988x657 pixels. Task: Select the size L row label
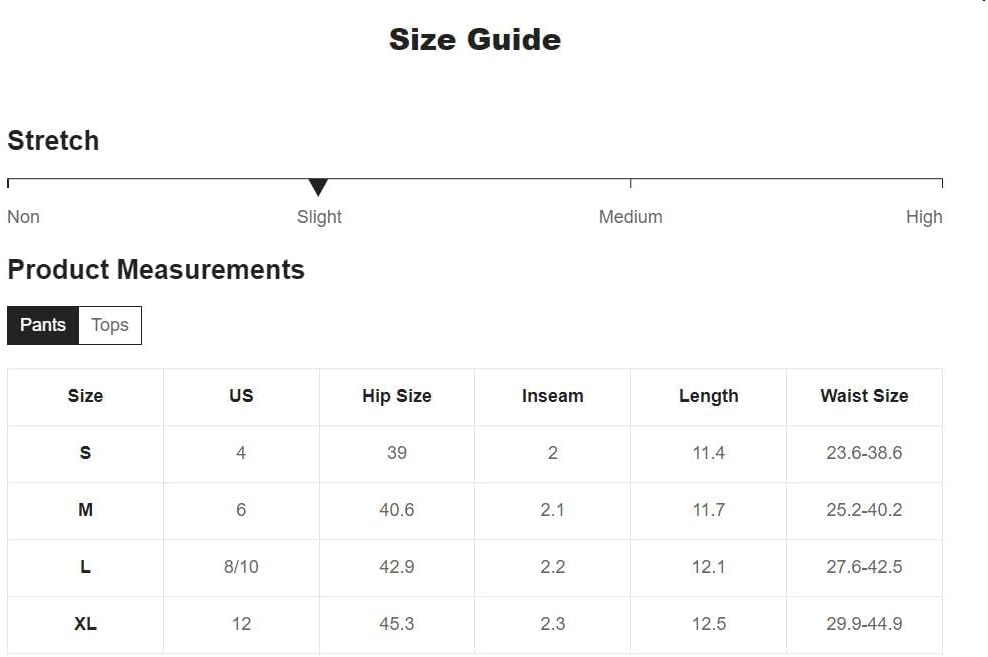(85, 567)
